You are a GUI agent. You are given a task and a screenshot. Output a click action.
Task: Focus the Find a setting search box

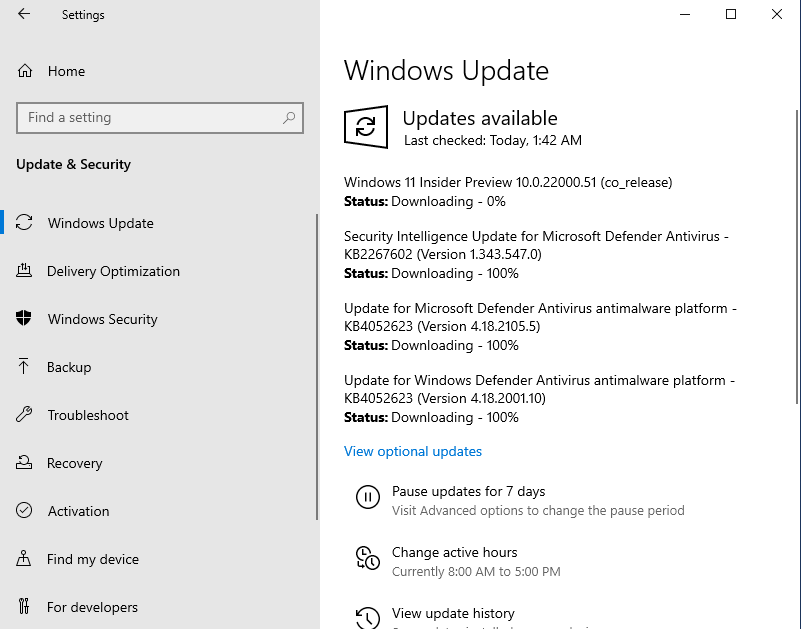[160, 118]
